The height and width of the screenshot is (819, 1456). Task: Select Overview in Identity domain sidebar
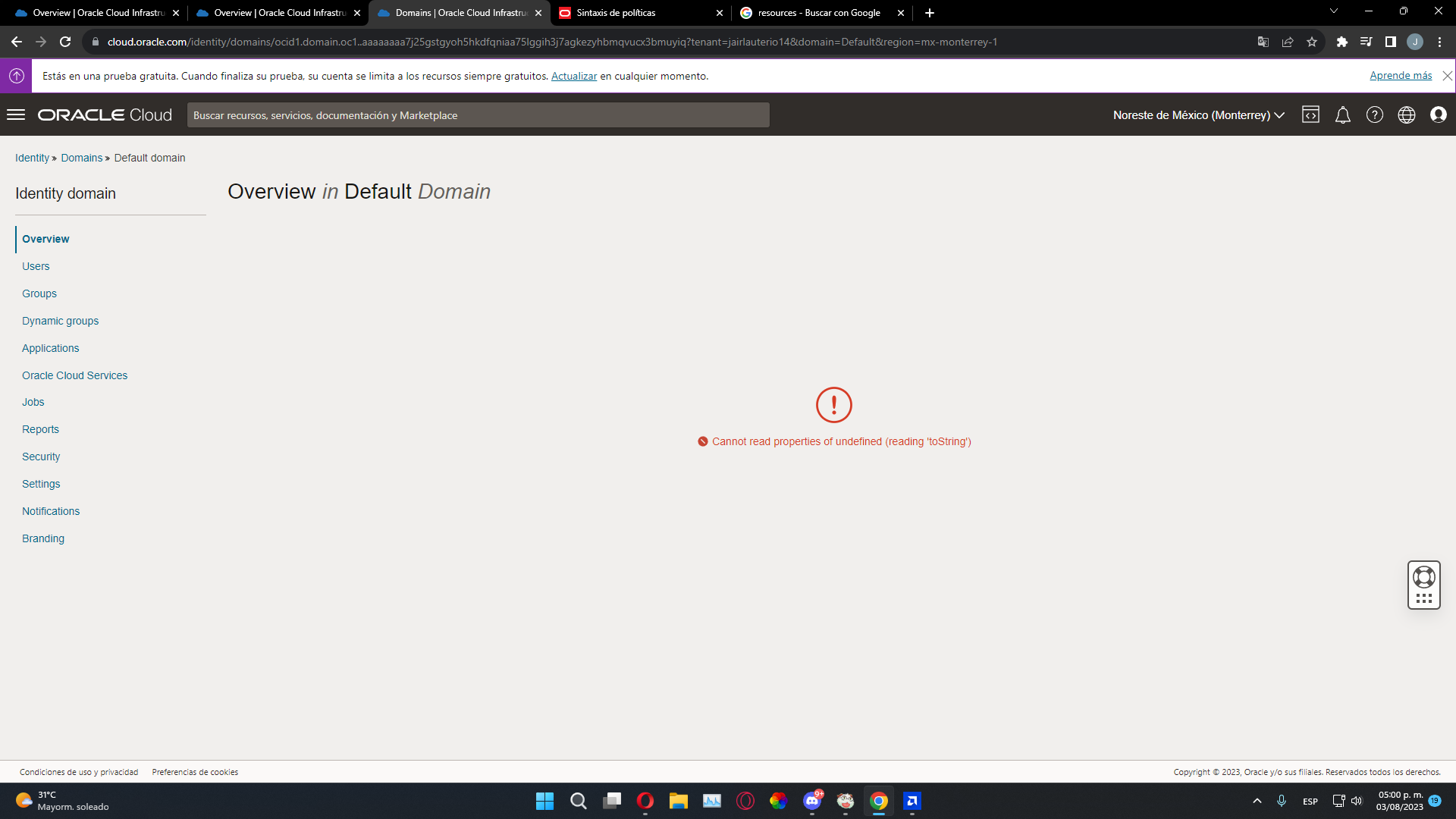tap(45, 239)
